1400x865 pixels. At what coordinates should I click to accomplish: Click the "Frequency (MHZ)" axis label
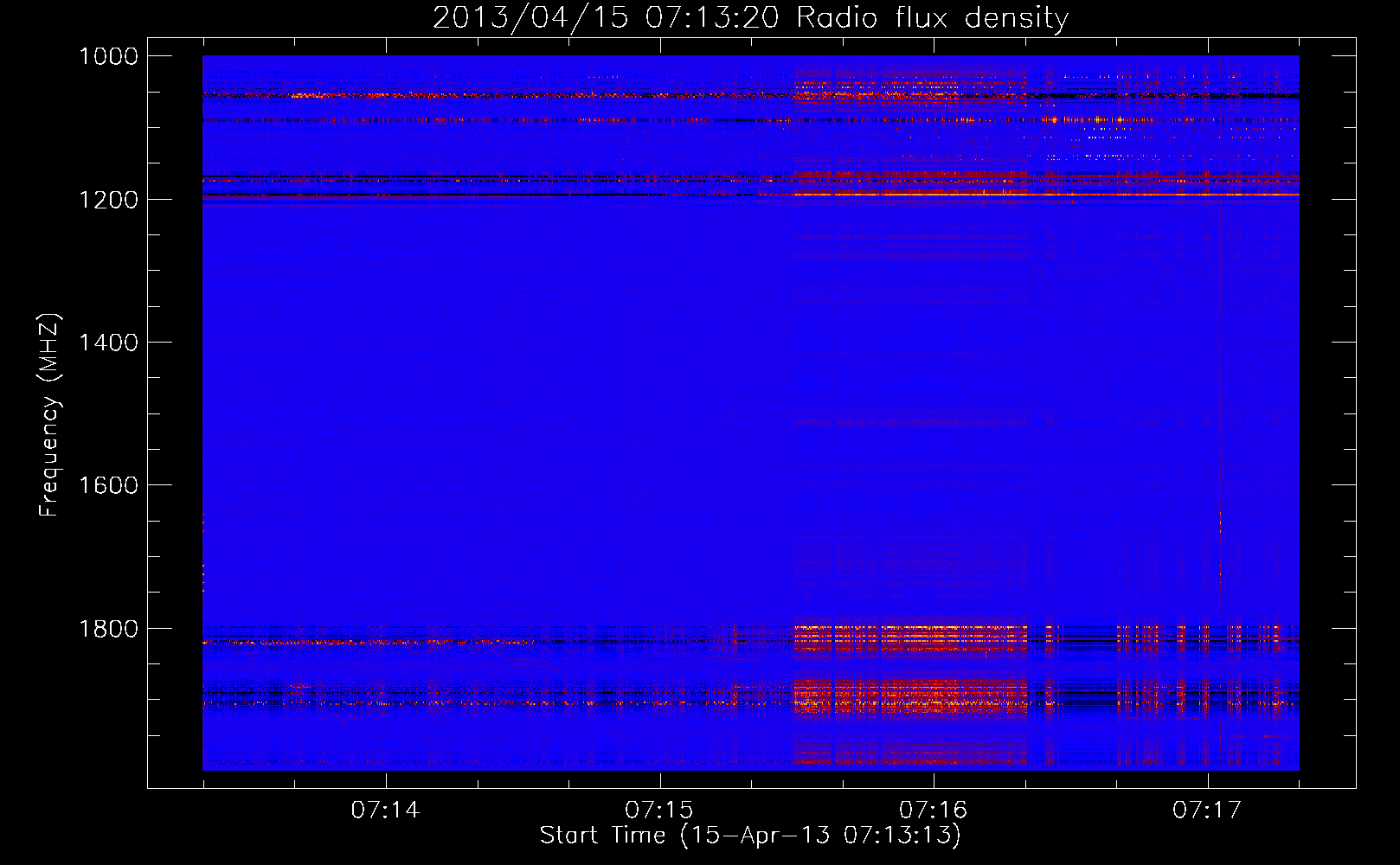tap(50, 415)
